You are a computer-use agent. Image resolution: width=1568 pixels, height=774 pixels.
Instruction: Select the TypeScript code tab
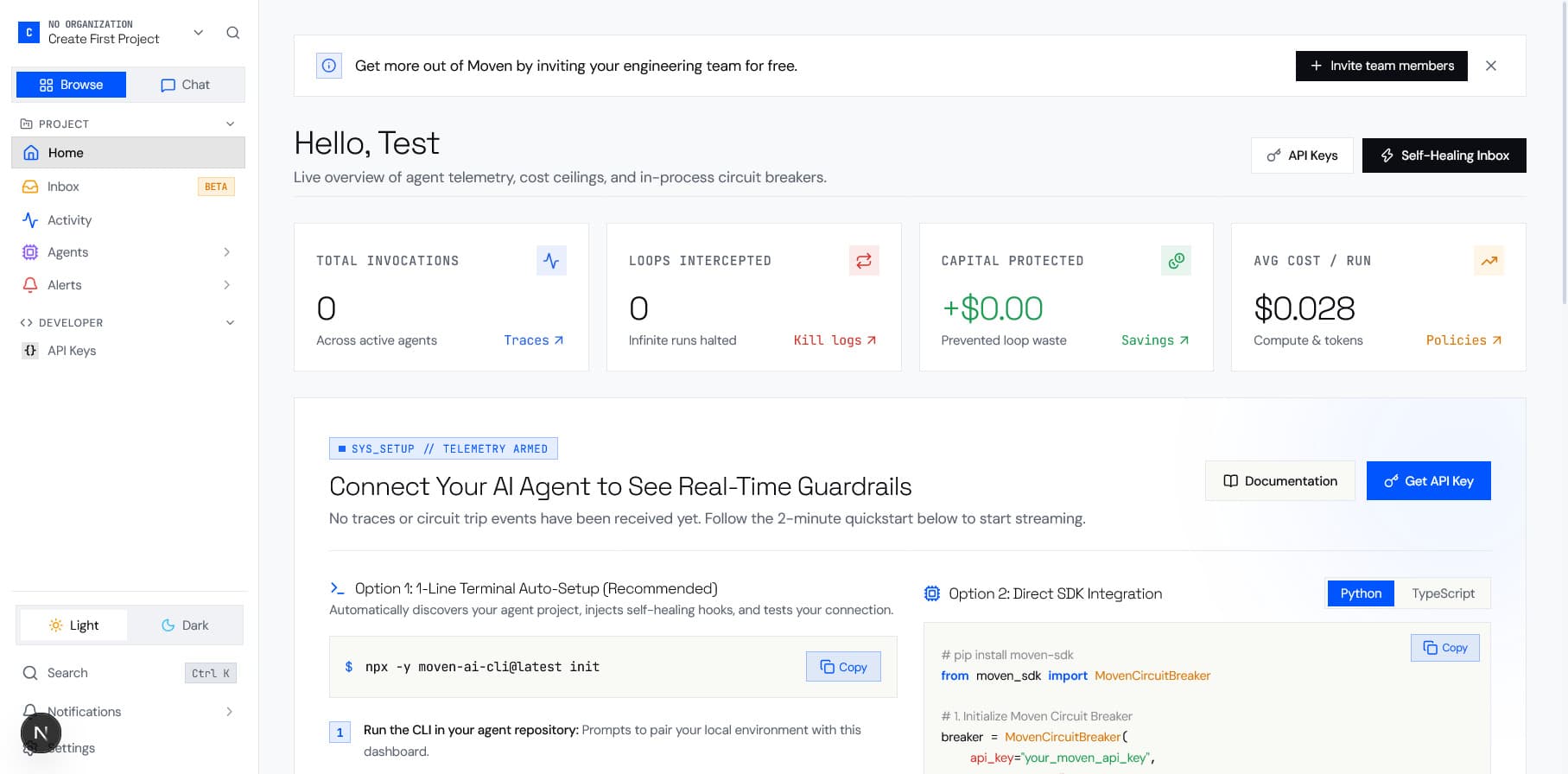pyautogui.click(x=1443, y=593)
